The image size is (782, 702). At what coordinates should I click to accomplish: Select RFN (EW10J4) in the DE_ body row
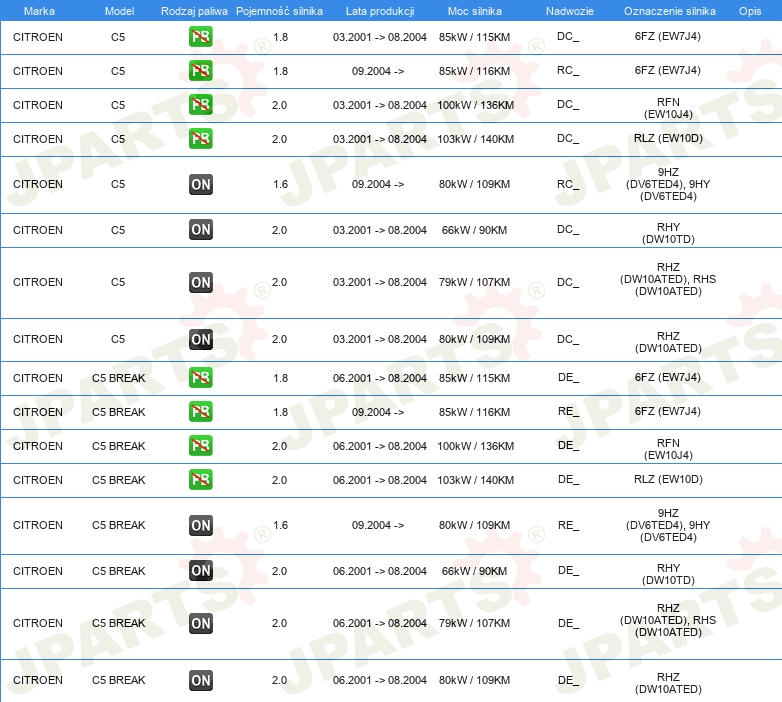668,449
